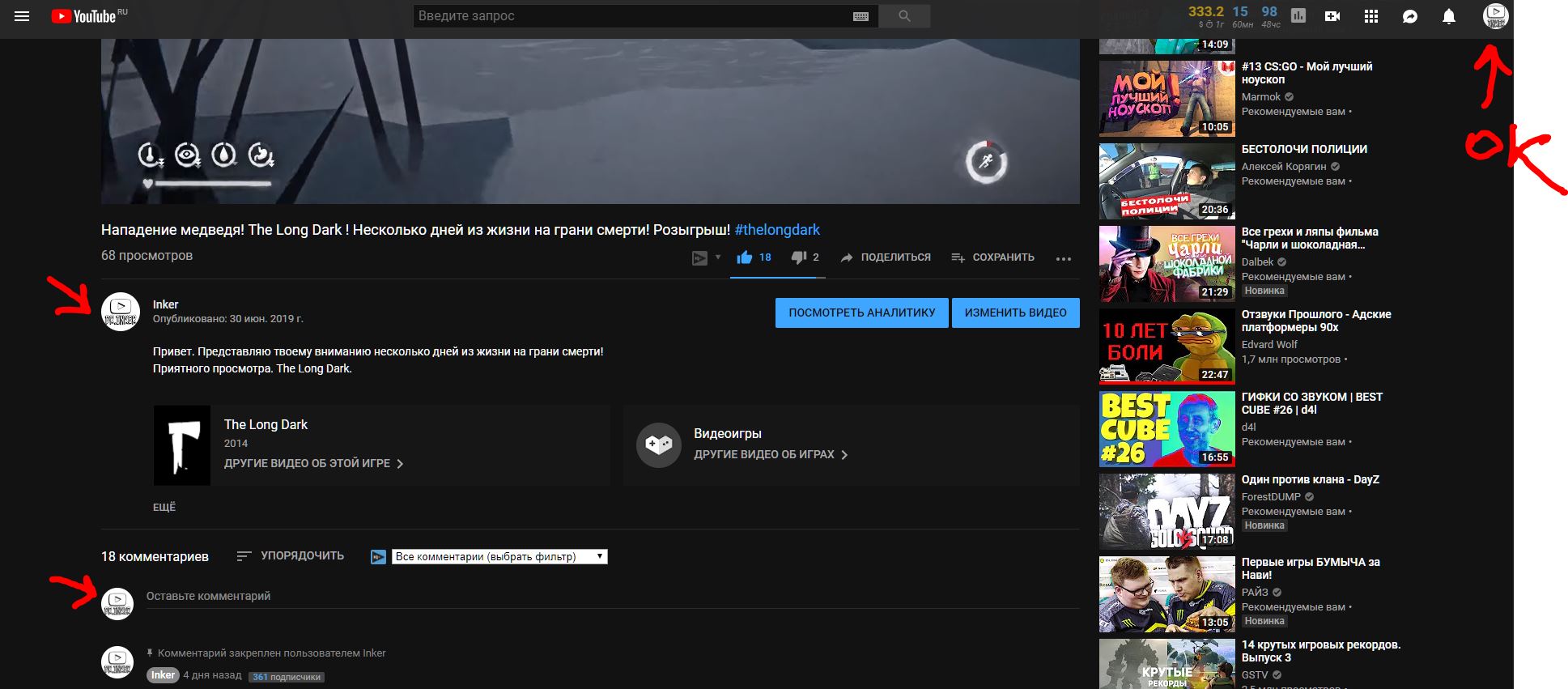Viewport: 1568px width, 689px height.
Task: Open the comment filter combo box
Action: (500, 557)
